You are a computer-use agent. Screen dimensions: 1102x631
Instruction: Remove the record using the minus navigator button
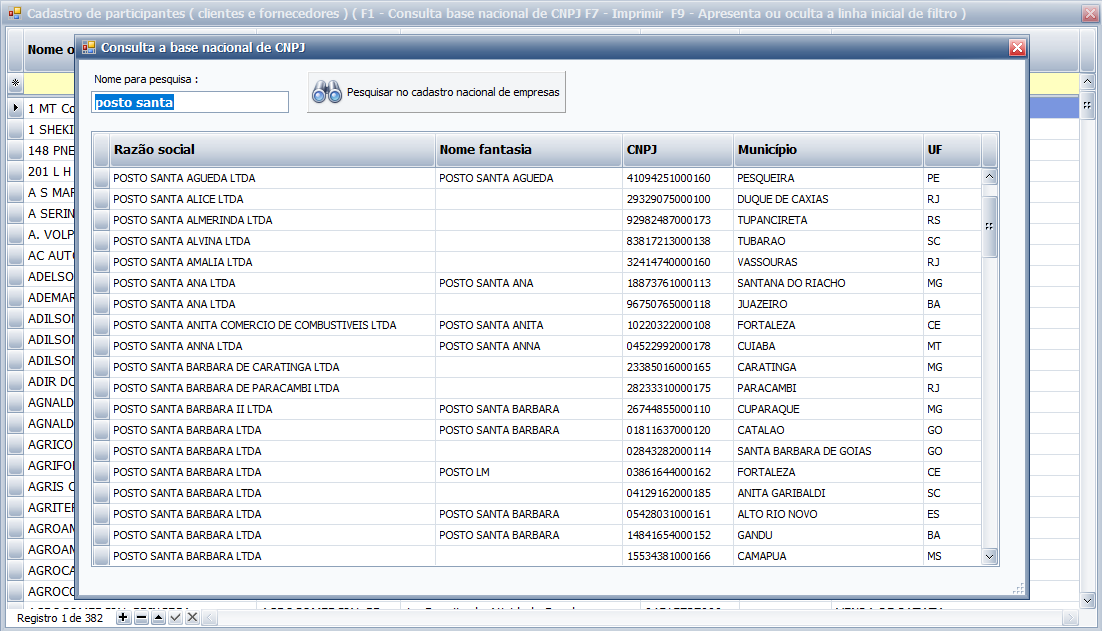[x=141, y=618]
